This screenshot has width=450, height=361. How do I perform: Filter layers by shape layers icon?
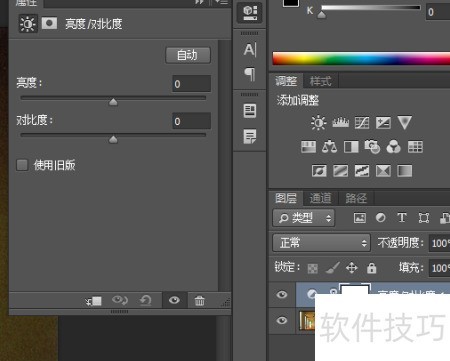pyautogui.click(x=424, y=218)
